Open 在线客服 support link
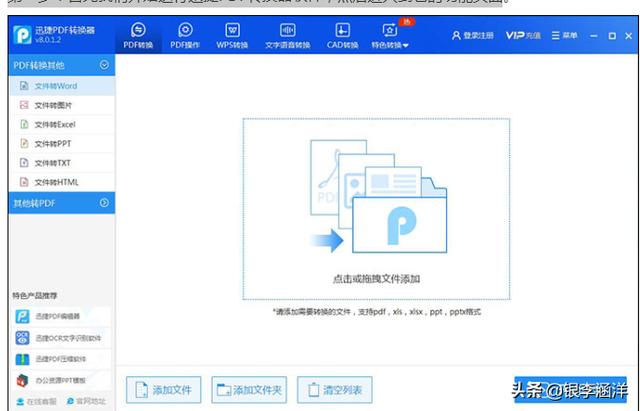The width and height of the screenshot is (640, 411). tap(37, 401)
